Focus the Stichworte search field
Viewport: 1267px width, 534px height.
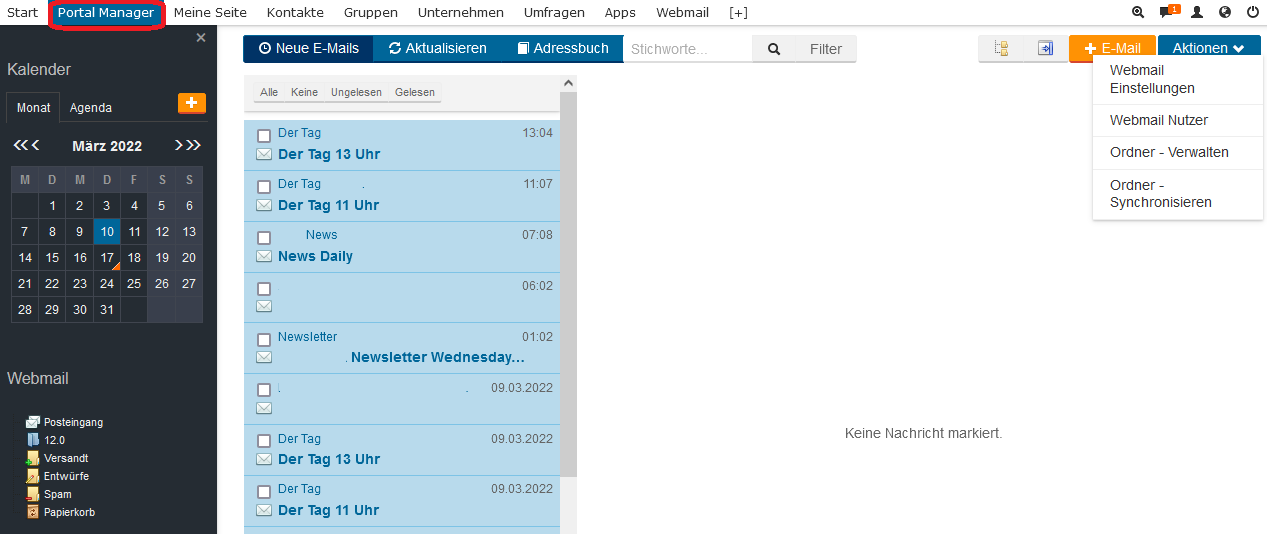[x=688, y=48]
